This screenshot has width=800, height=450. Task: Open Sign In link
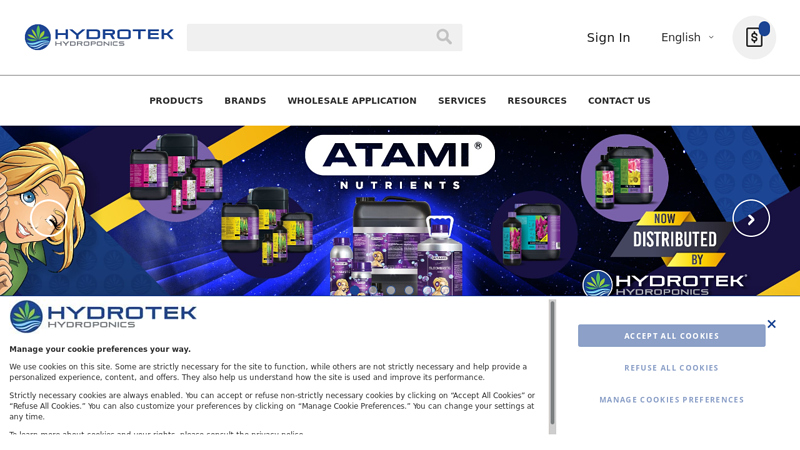(608, 37)
